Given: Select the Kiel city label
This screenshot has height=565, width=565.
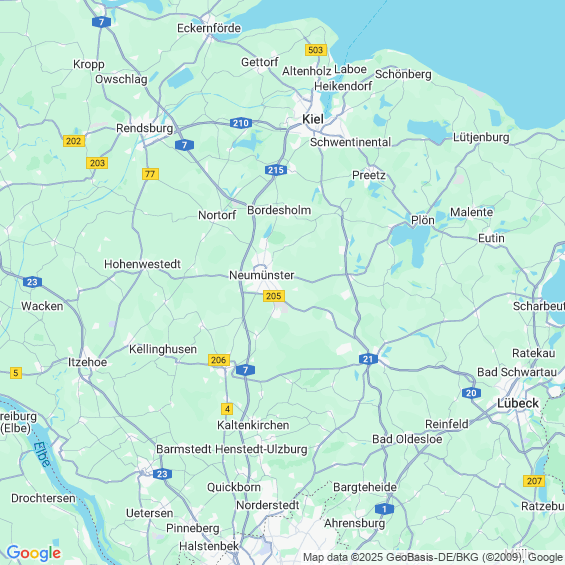Looking at the screenshot, I should [312, 119].
